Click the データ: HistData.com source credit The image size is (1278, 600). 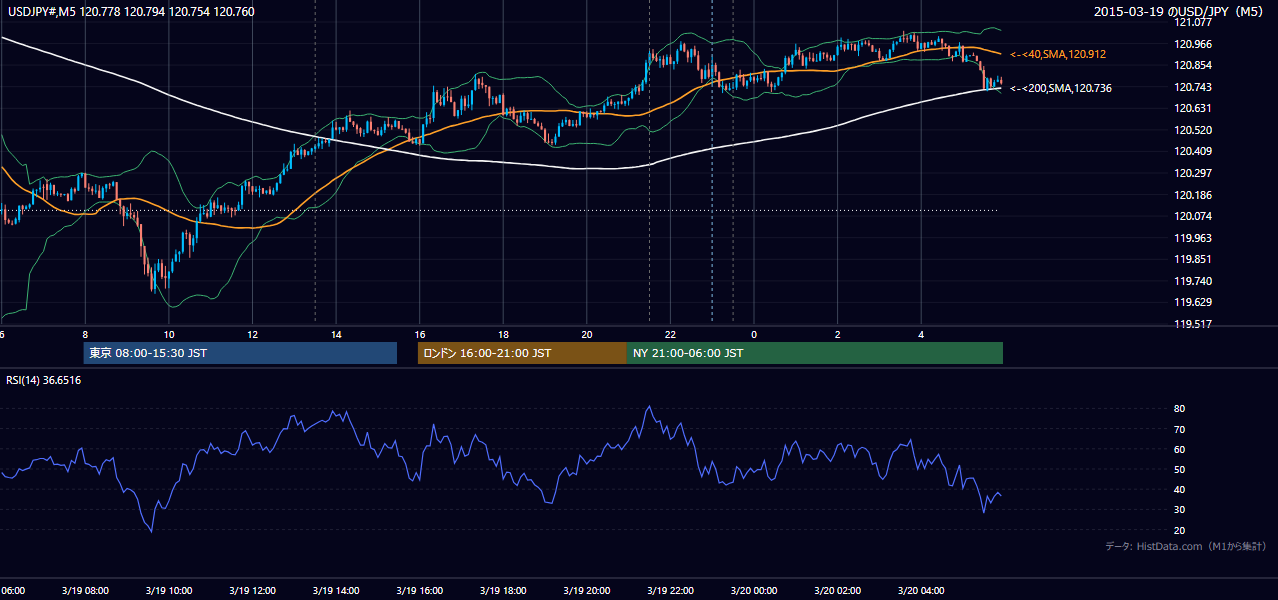tap(1185, 547)
